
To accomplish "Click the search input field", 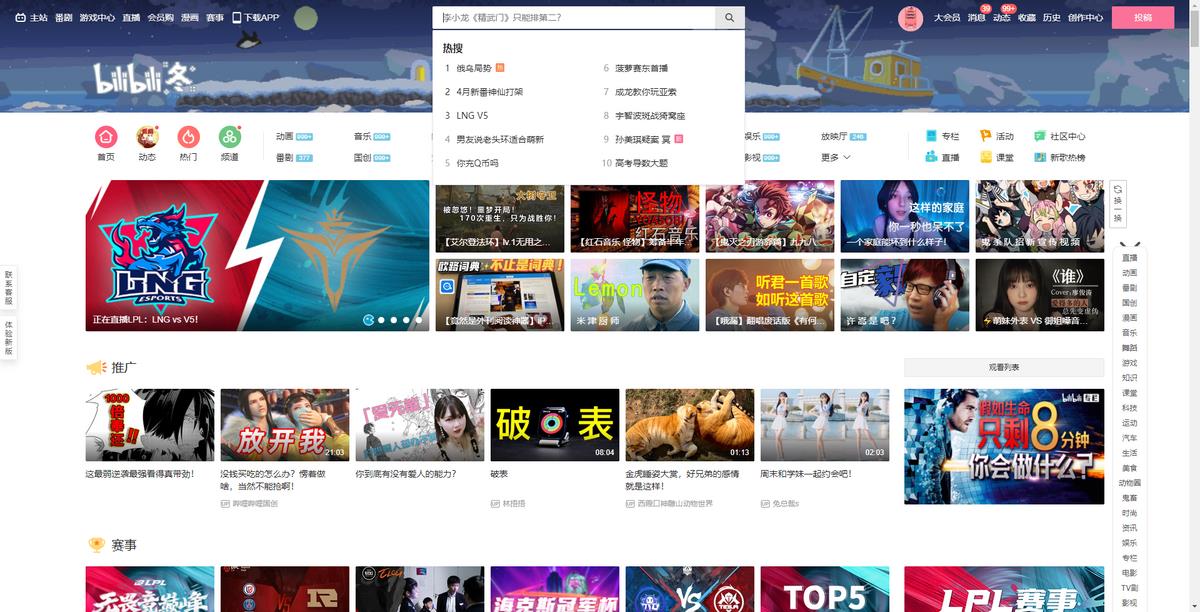I will [x=575, y=18].
